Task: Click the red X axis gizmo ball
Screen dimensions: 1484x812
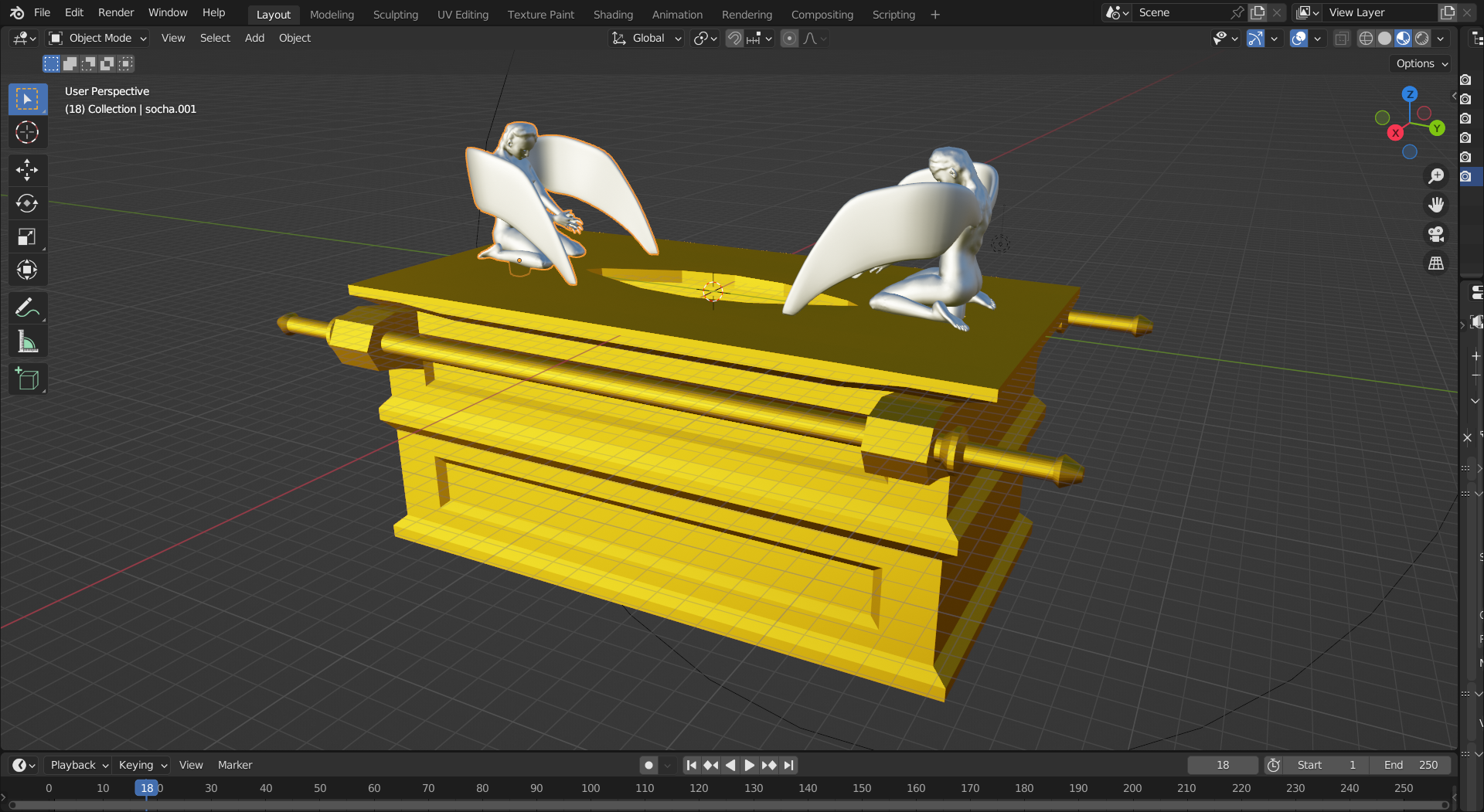Action: pos(1395,133)
